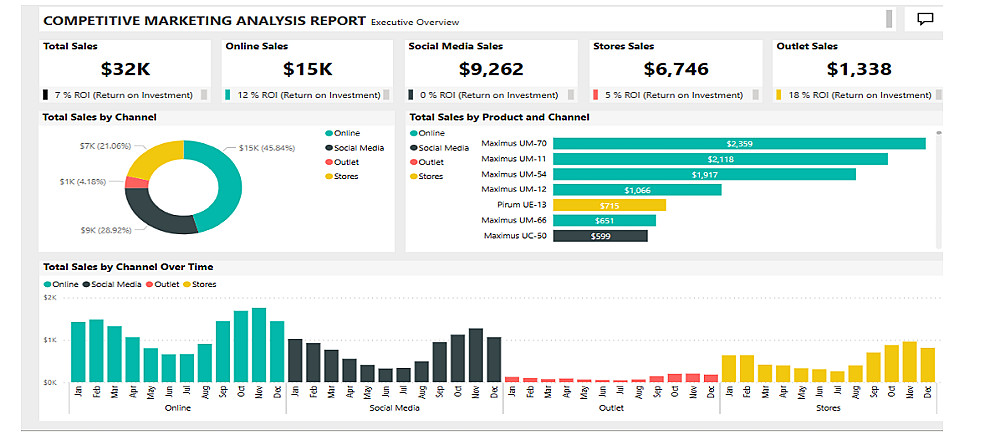Image resolution: width=1000 pixels, height=440 pixels.
Task: Select the Maximus UC-50 dark bar
Action: (600, 236)
